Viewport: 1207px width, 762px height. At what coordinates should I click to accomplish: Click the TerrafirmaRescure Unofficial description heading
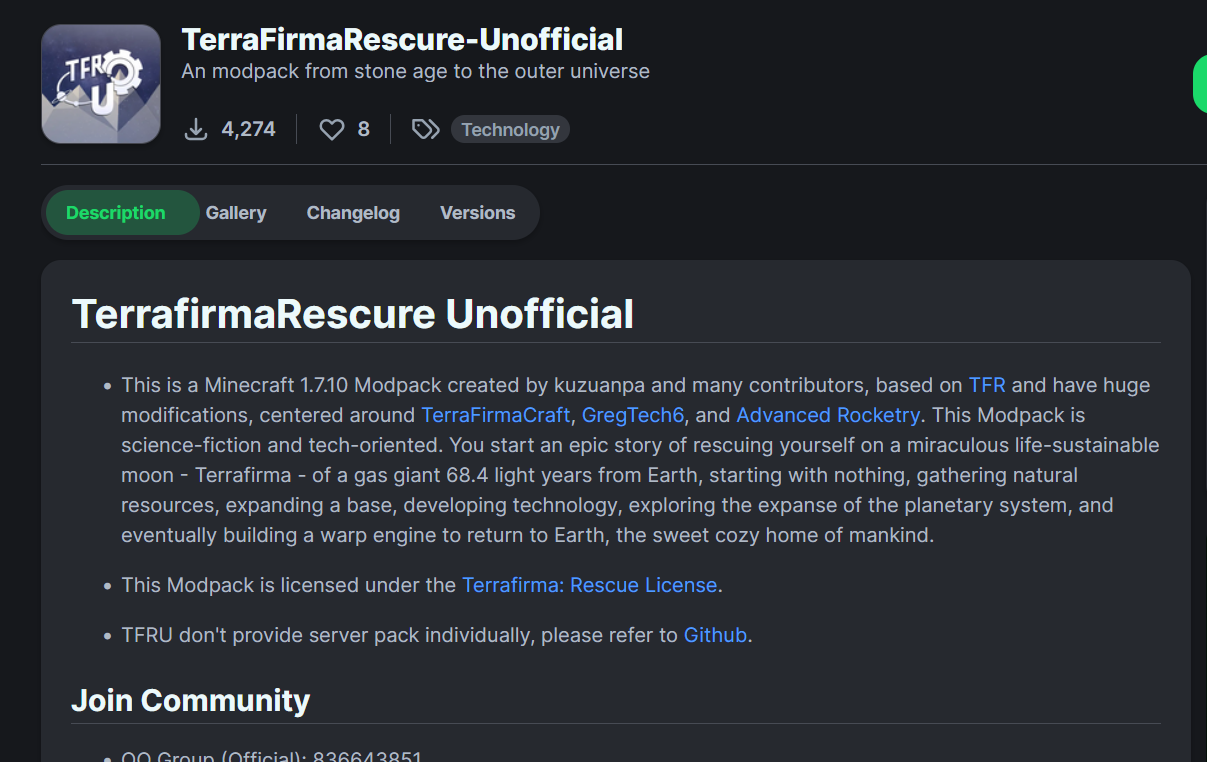tap(353, 314)
